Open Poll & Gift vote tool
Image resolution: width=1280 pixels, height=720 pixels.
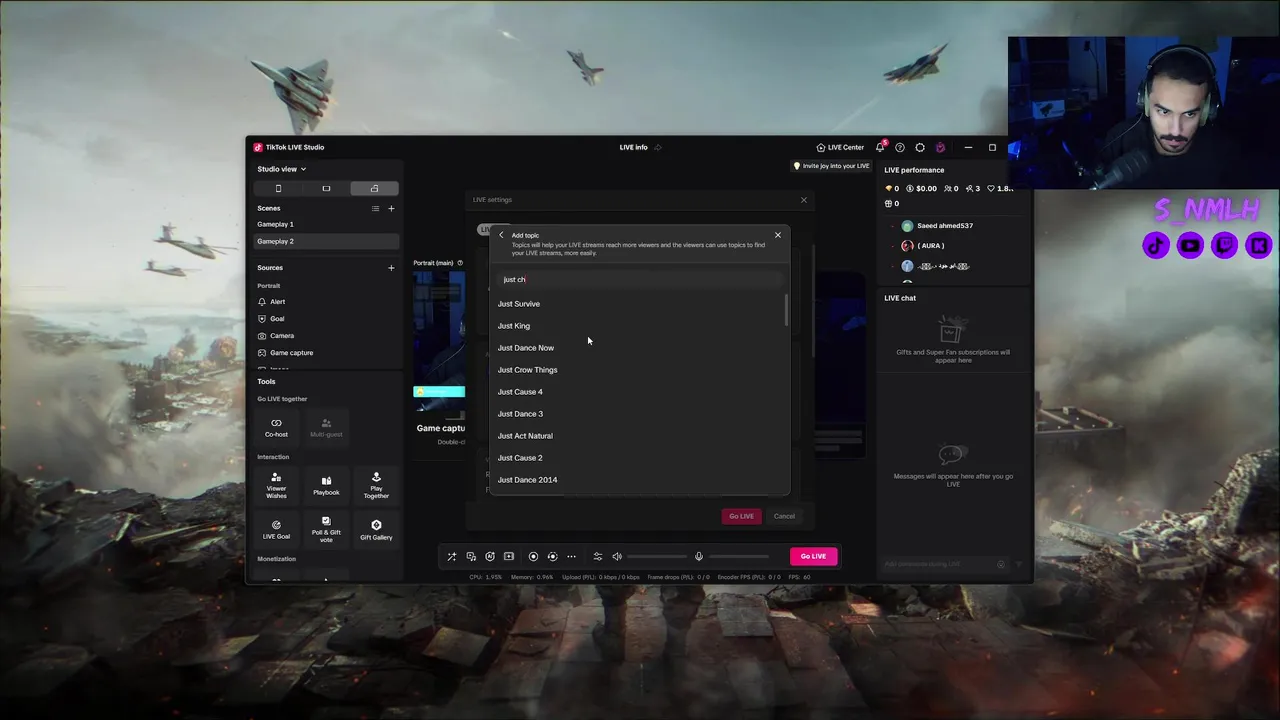(326, 530)
